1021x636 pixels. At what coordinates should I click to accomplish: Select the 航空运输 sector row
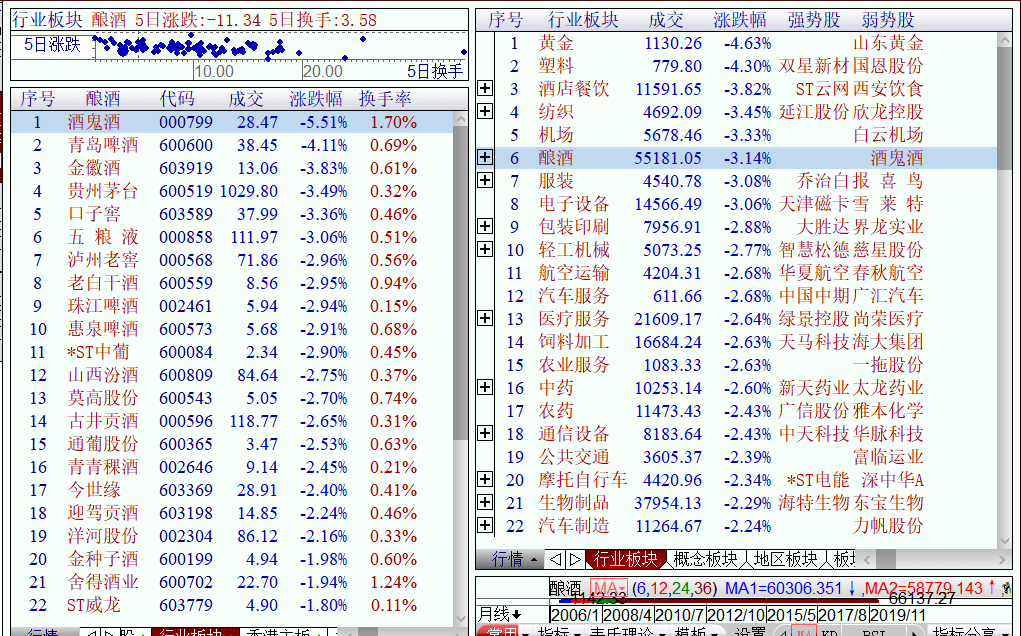coord(746,273)
